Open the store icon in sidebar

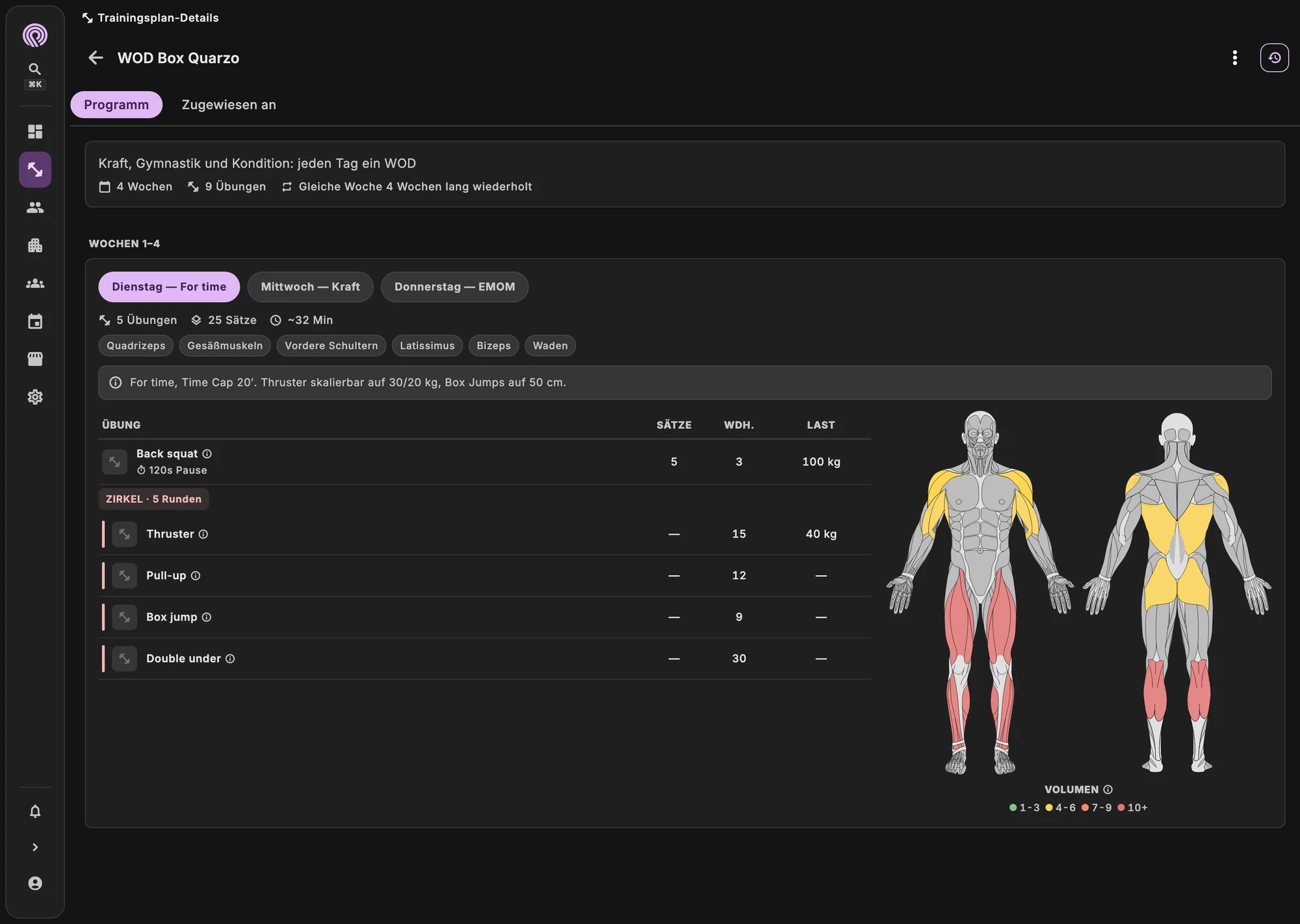(35, 359)
